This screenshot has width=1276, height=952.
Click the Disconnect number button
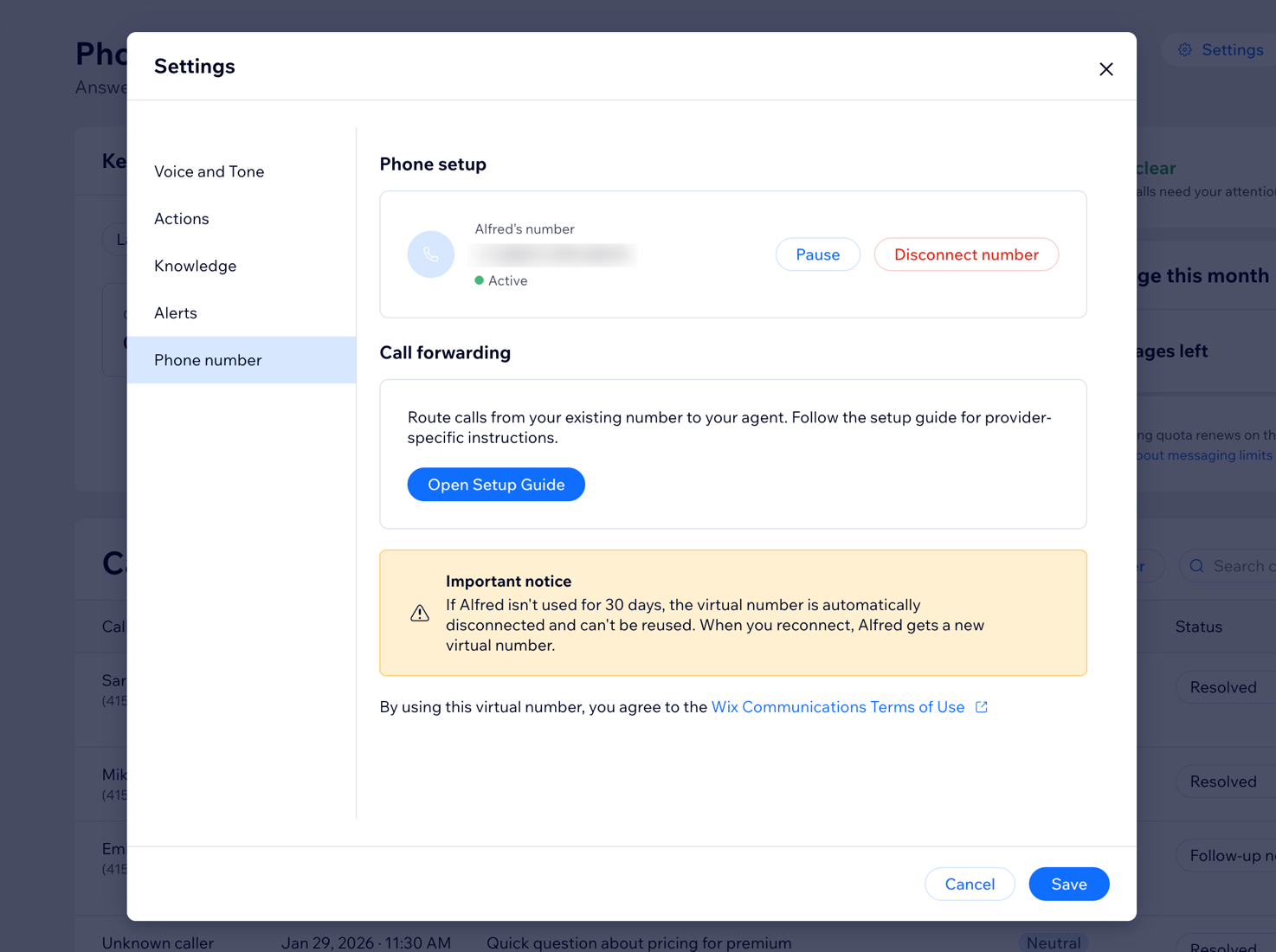[966, 254]
